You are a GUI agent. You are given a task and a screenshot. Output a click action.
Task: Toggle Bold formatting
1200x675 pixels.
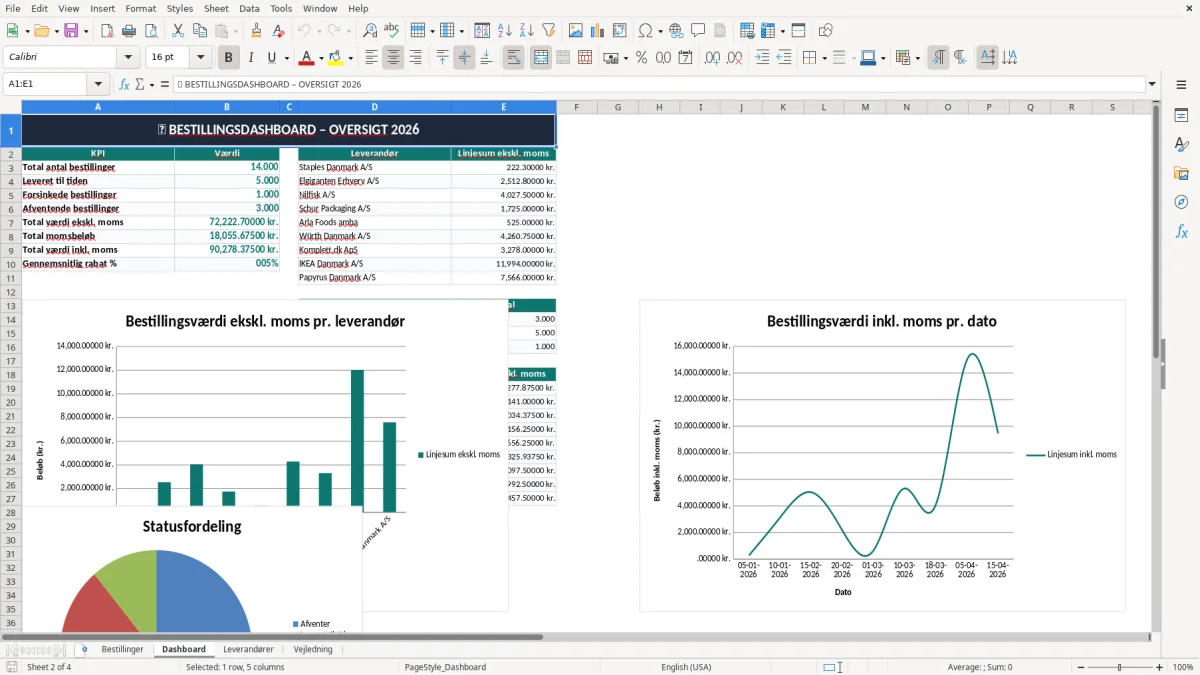[228, 58]
